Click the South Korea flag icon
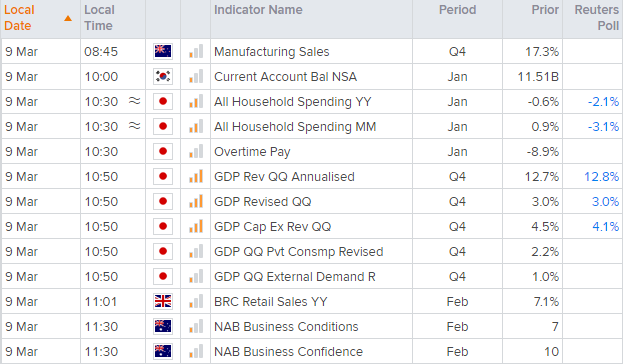623x364 pixels. (163, 76)
